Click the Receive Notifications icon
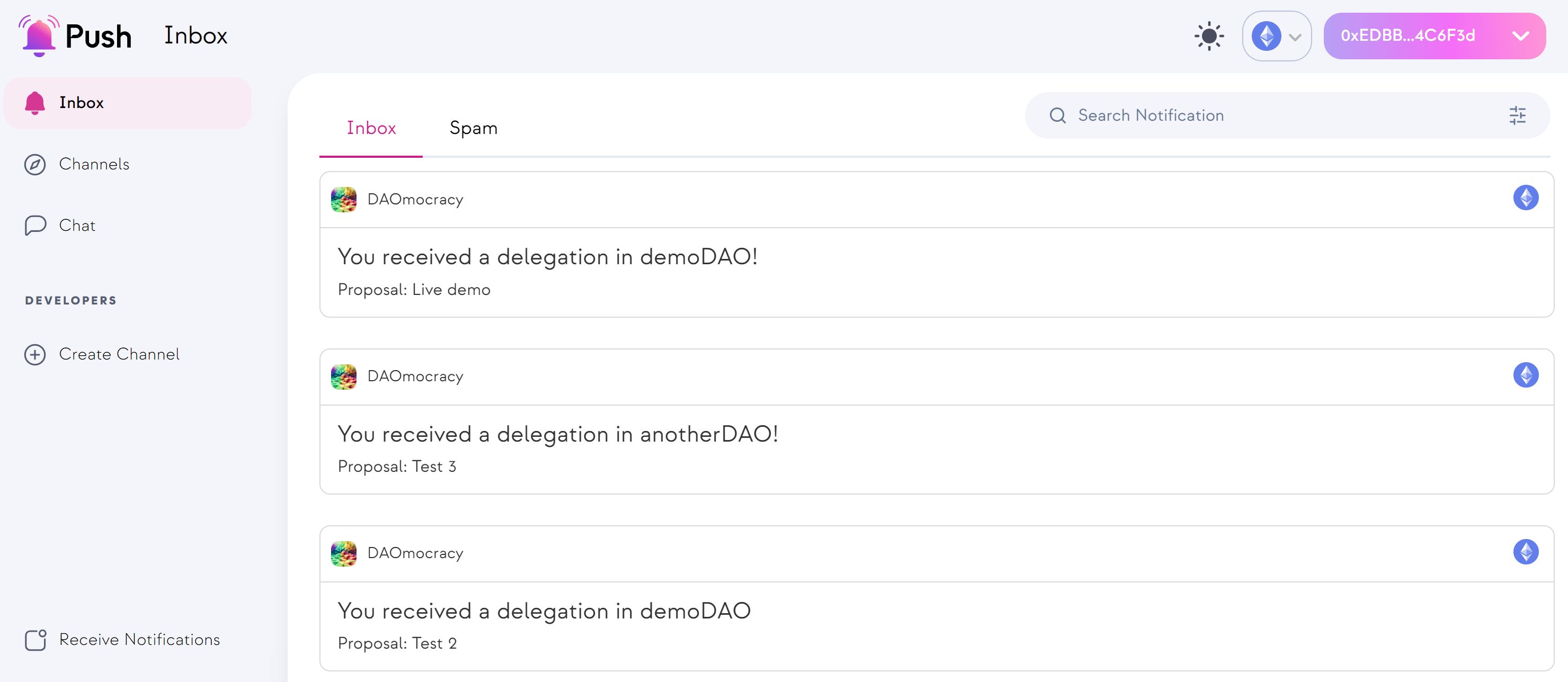 [x=35, y=640]
